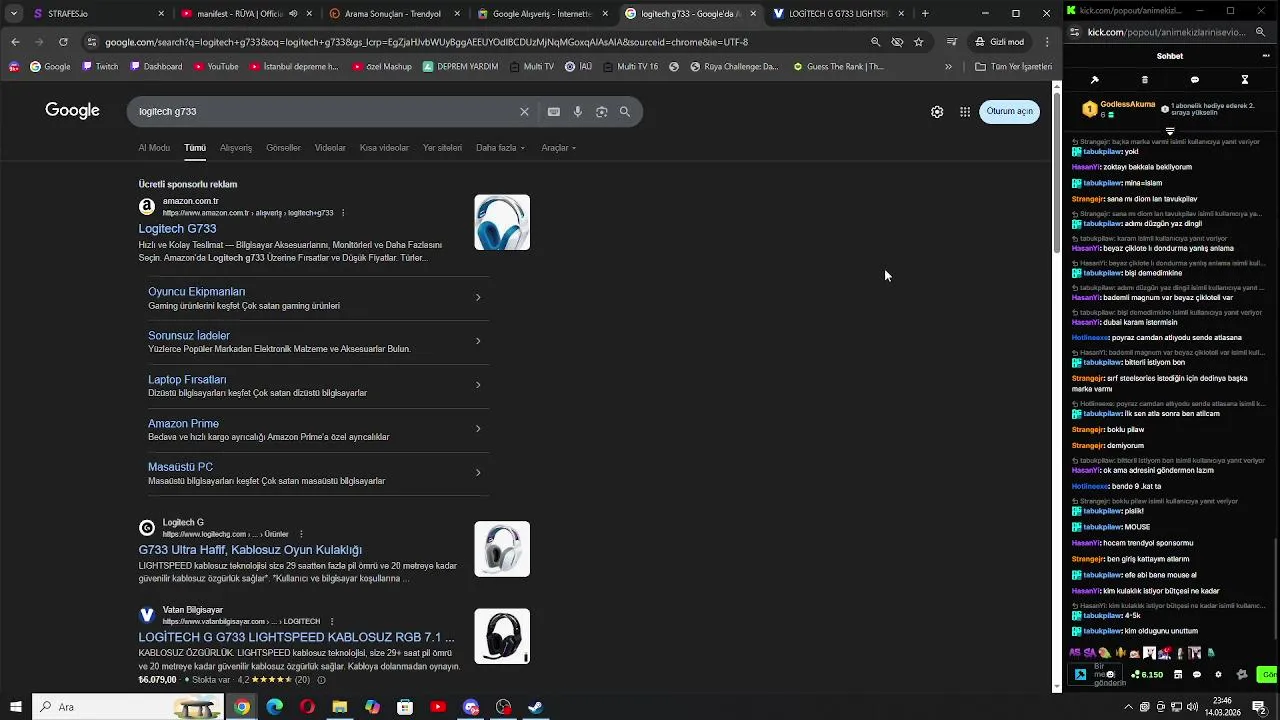Run the search with the magnifier icon
1280x720 pixels.
[x=625, y=112]
